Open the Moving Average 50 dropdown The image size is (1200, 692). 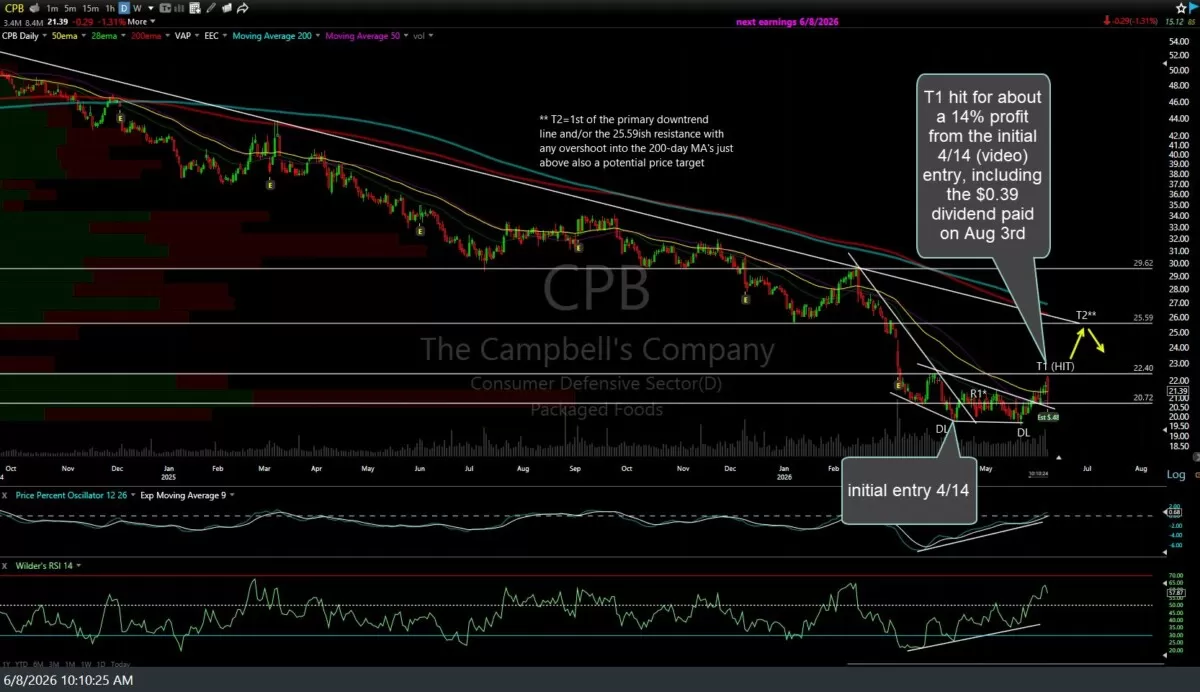(x=367, y=36)
